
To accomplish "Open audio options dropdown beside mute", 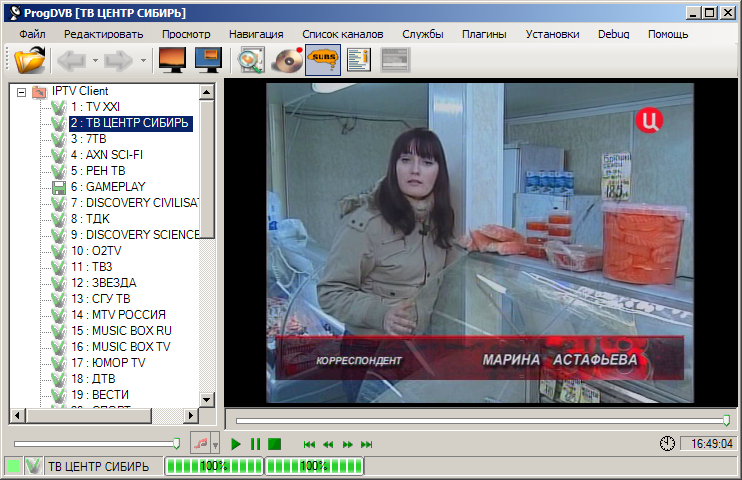I will (x=215, y=445).
